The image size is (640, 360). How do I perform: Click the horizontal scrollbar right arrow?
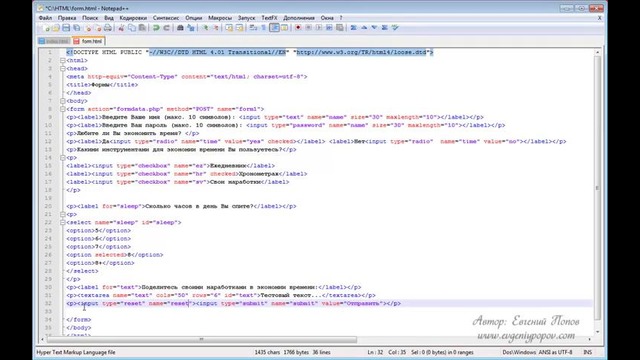click(x=589, y=339)
